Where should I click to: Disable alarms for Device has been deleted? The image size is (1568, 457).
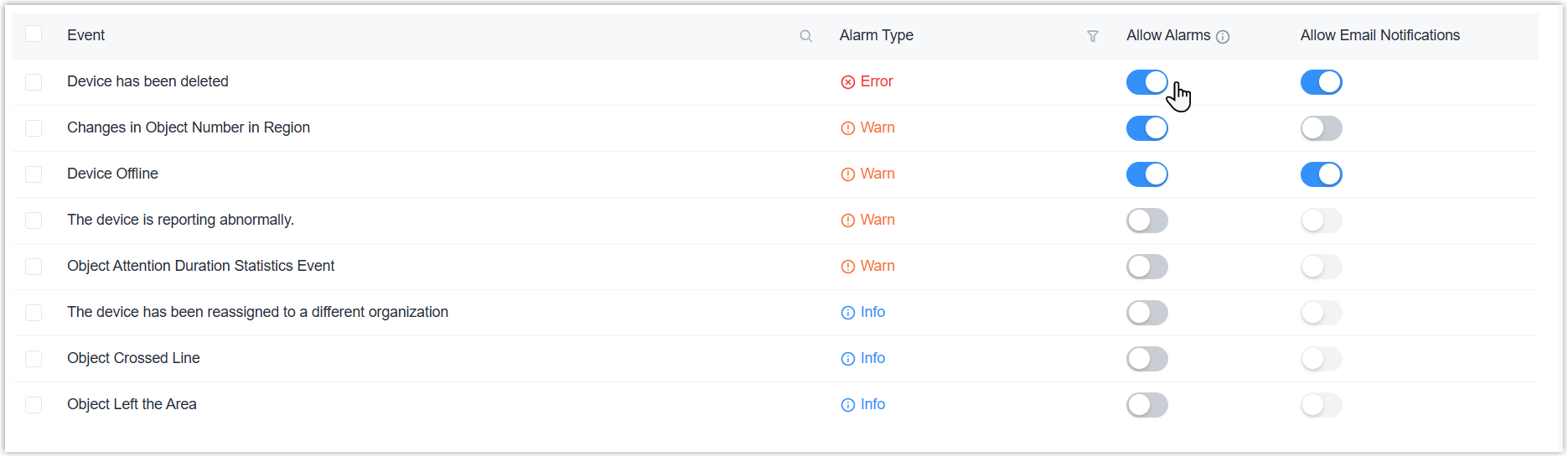click(1146, 82)
